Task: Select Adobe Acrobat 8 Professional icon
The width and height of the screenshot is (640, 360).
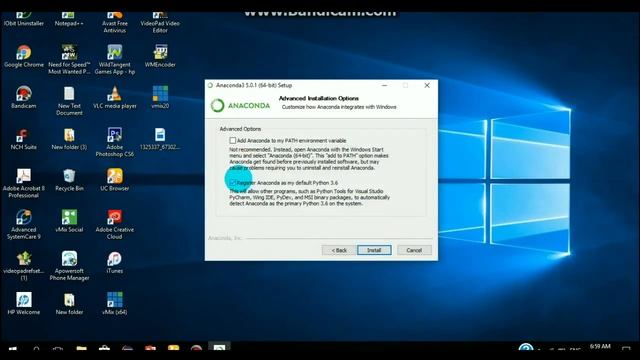Action: (24, 183)
